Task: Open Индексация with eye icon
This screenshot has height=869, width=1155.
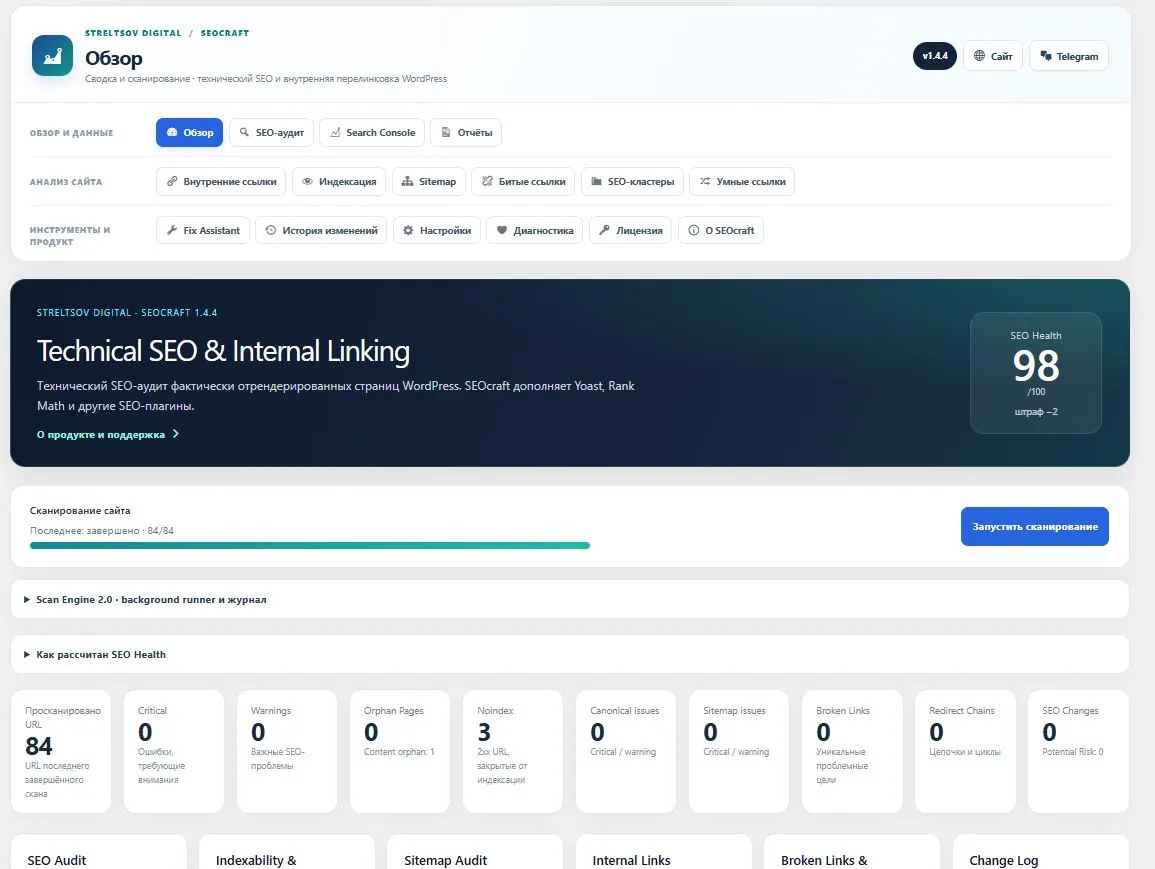Action: pos(339,181)
